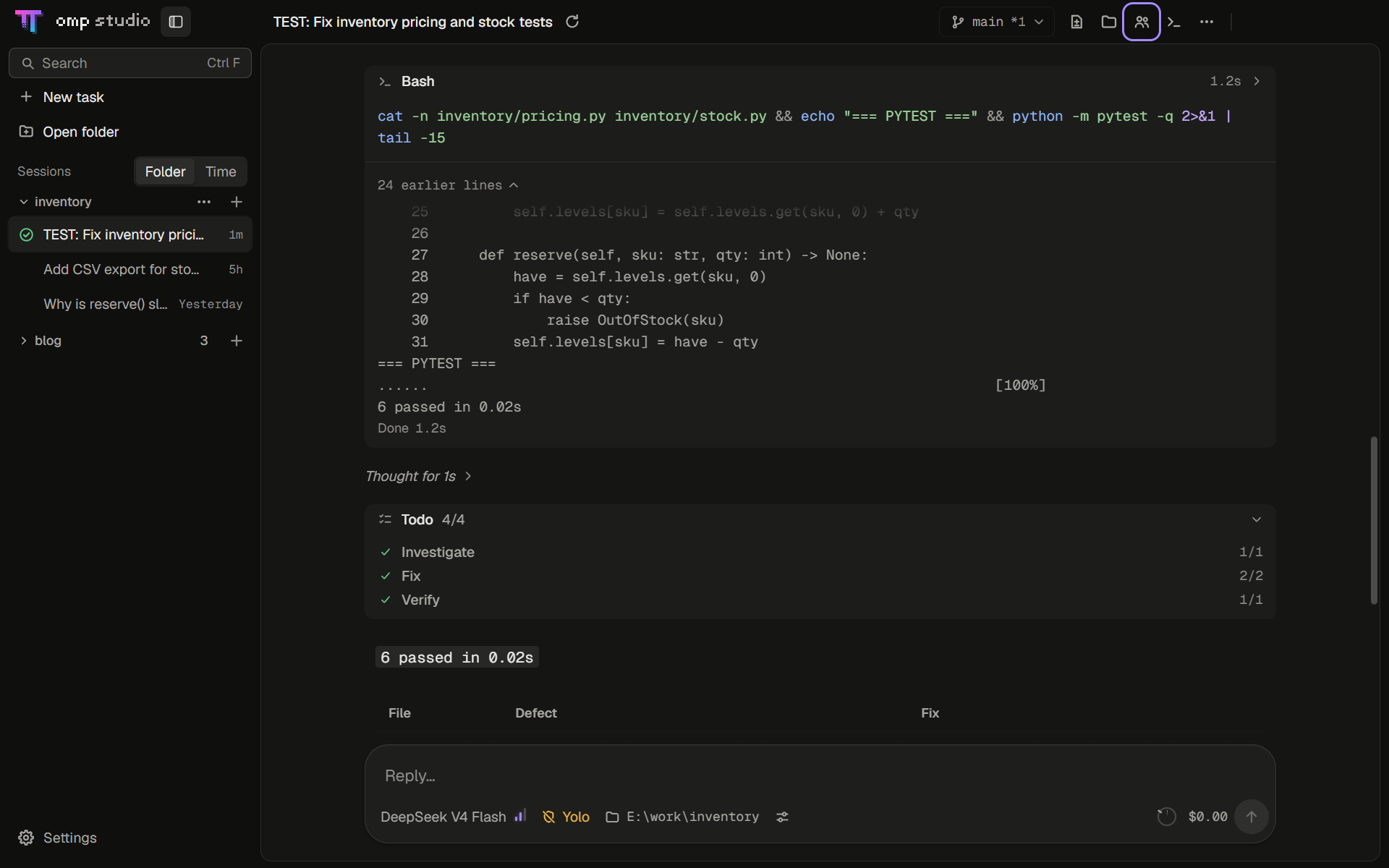Open Add CSV export session

130,269
